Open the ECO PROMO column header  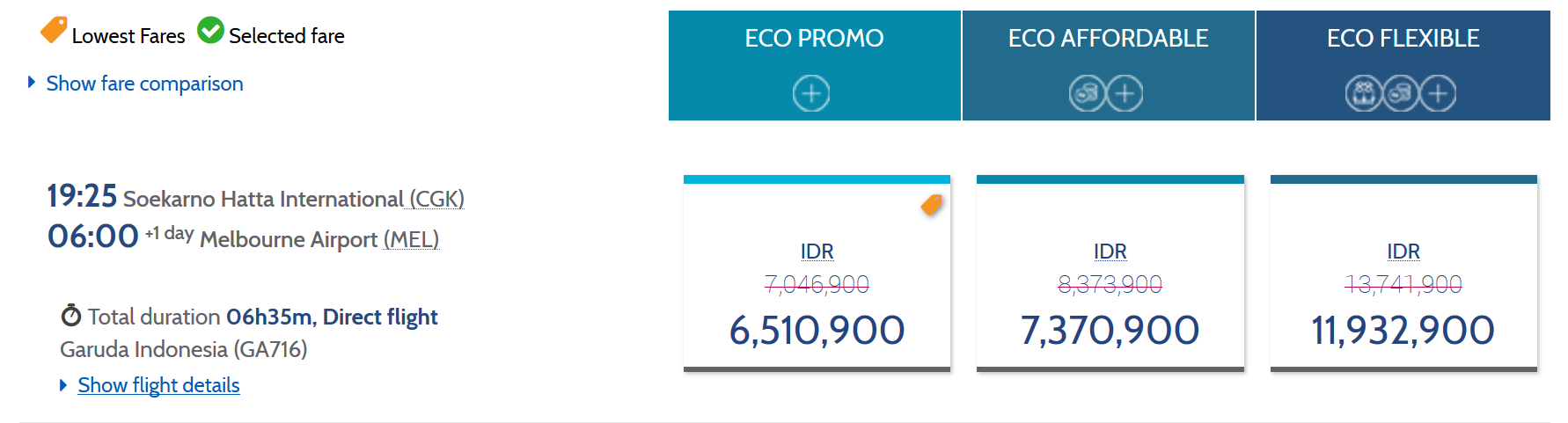click(815, 66)
